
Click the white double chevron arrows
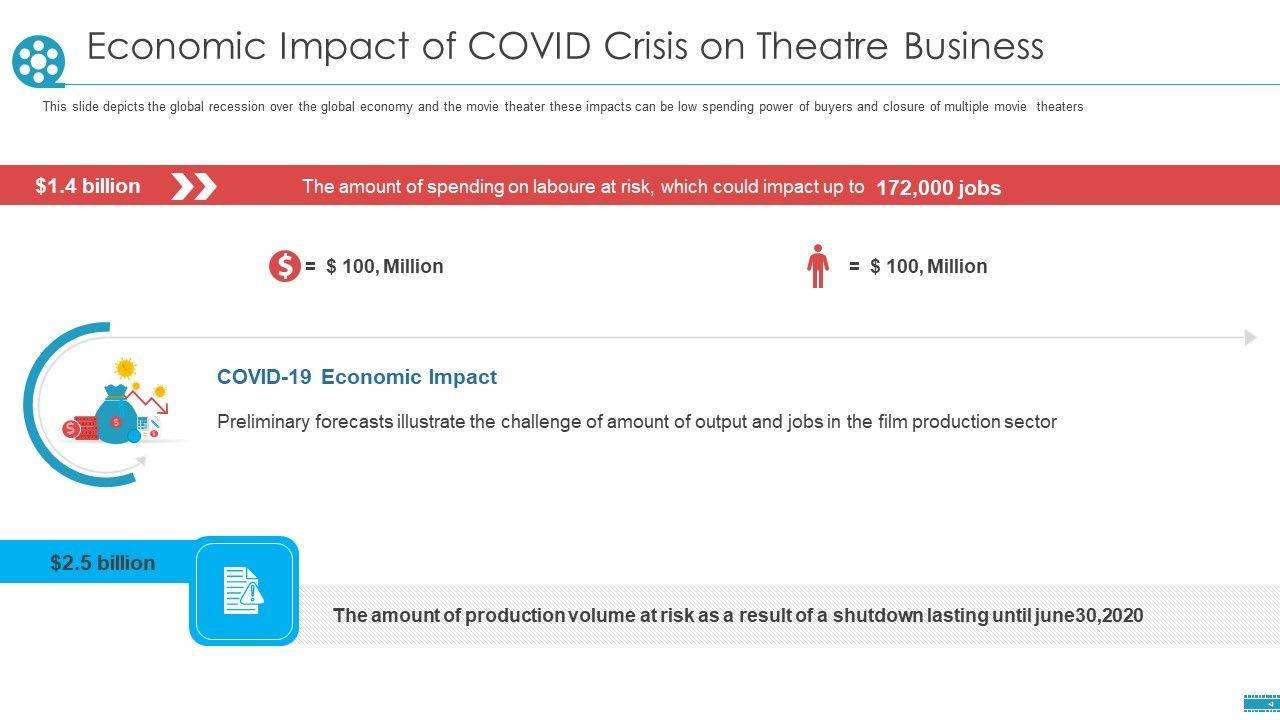pyautogui.click(x=193, y=186)
